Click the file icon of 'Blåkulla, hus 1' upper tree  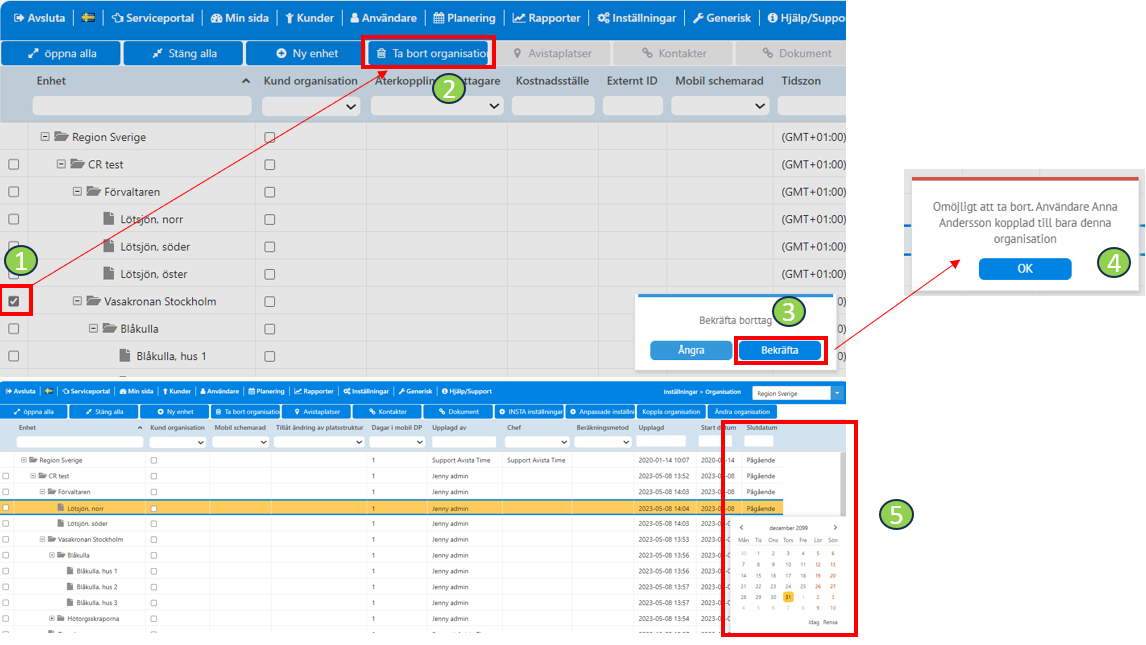coord(125,356)
